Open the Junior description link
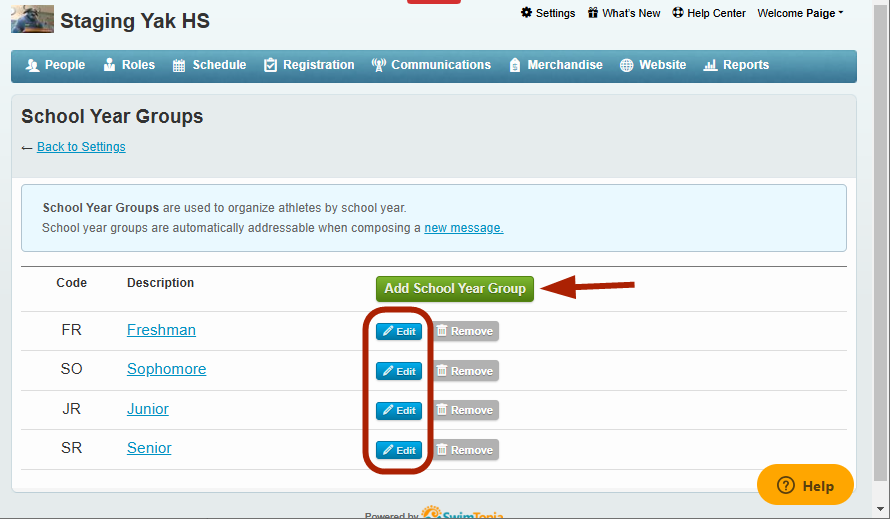Image resolution: width=890 pixels, height=519 pixels. (148, 409)
